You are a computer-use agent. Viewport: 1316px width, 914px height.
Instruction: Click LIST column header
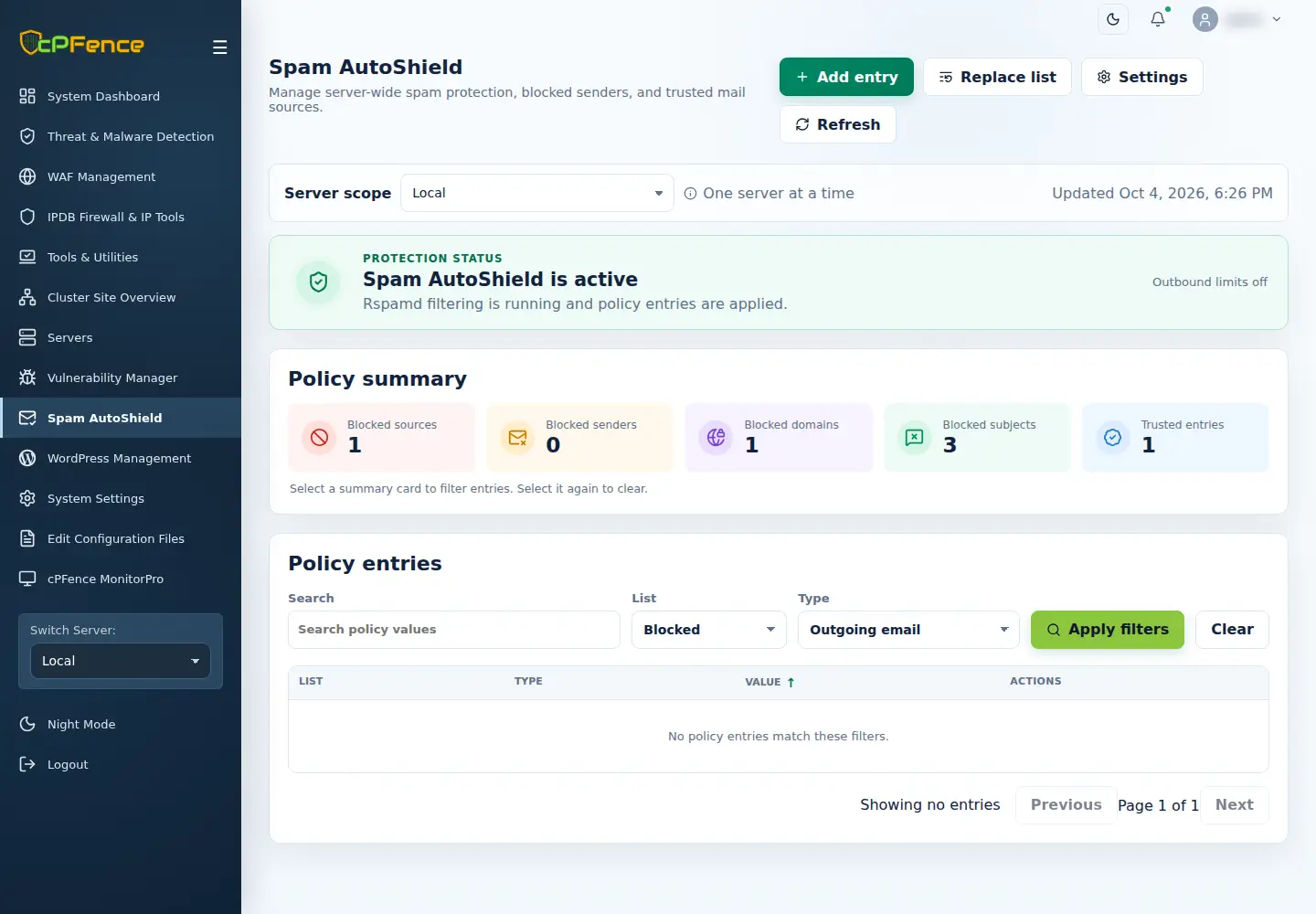click(x=311, y=681)
